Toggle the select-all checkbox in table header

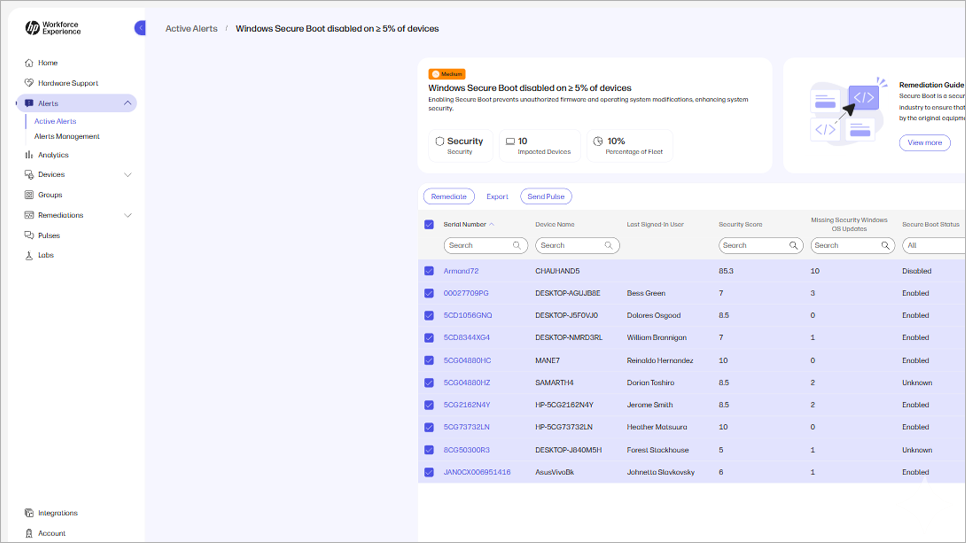[429, 224]
